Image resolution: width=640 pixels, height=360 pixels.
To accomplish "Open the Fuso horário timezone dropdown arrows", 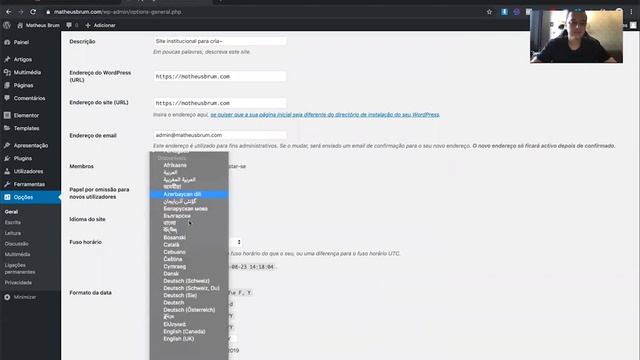I will point(239,242).
